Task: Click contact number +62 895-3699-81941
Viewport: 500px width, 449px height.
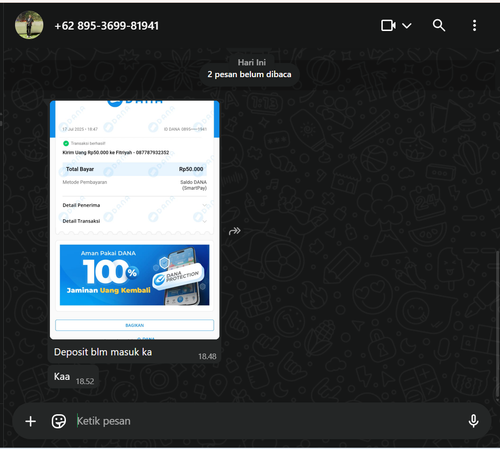Action: 107,26
